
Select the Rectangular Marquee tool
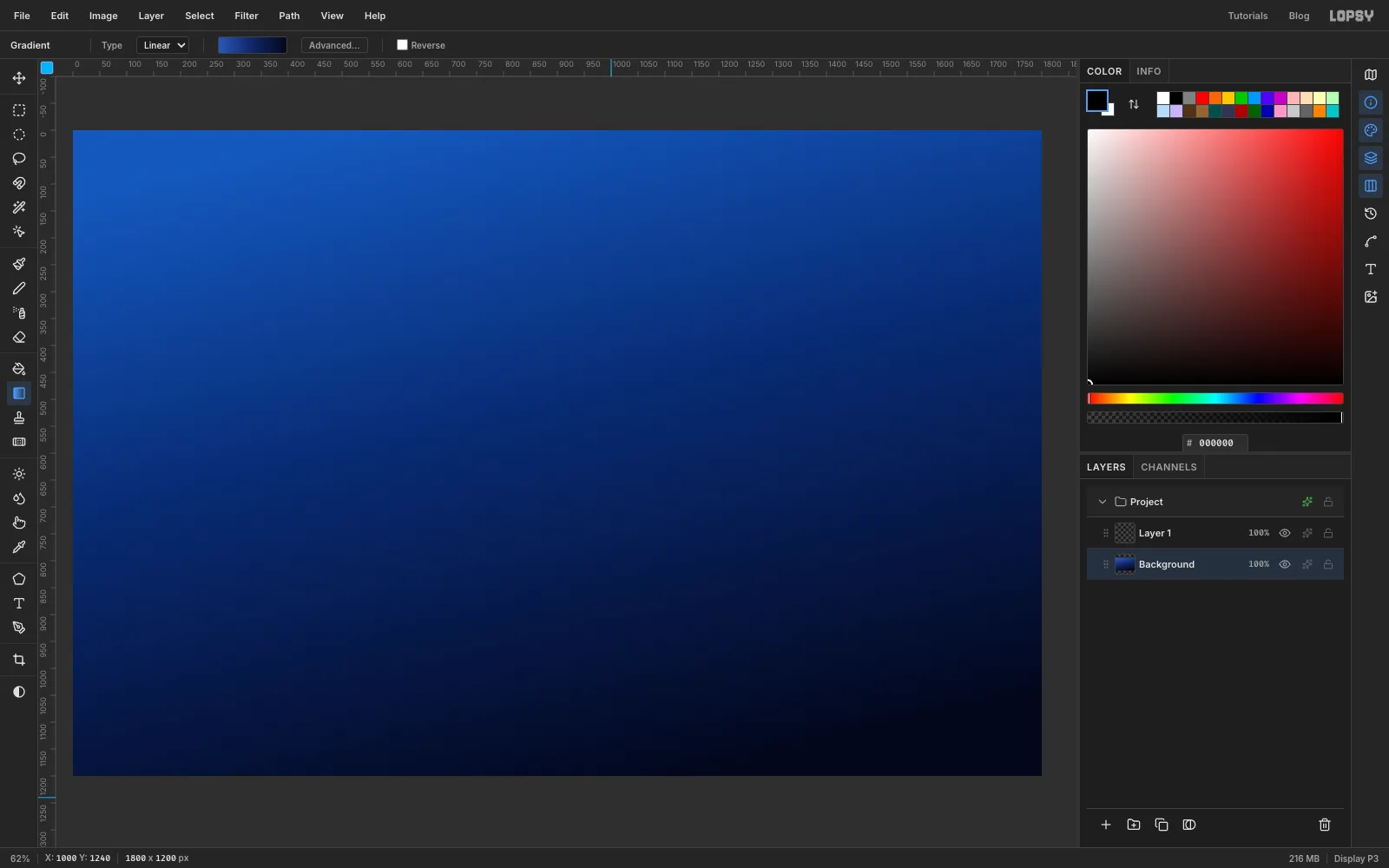(x=19, y=110)
